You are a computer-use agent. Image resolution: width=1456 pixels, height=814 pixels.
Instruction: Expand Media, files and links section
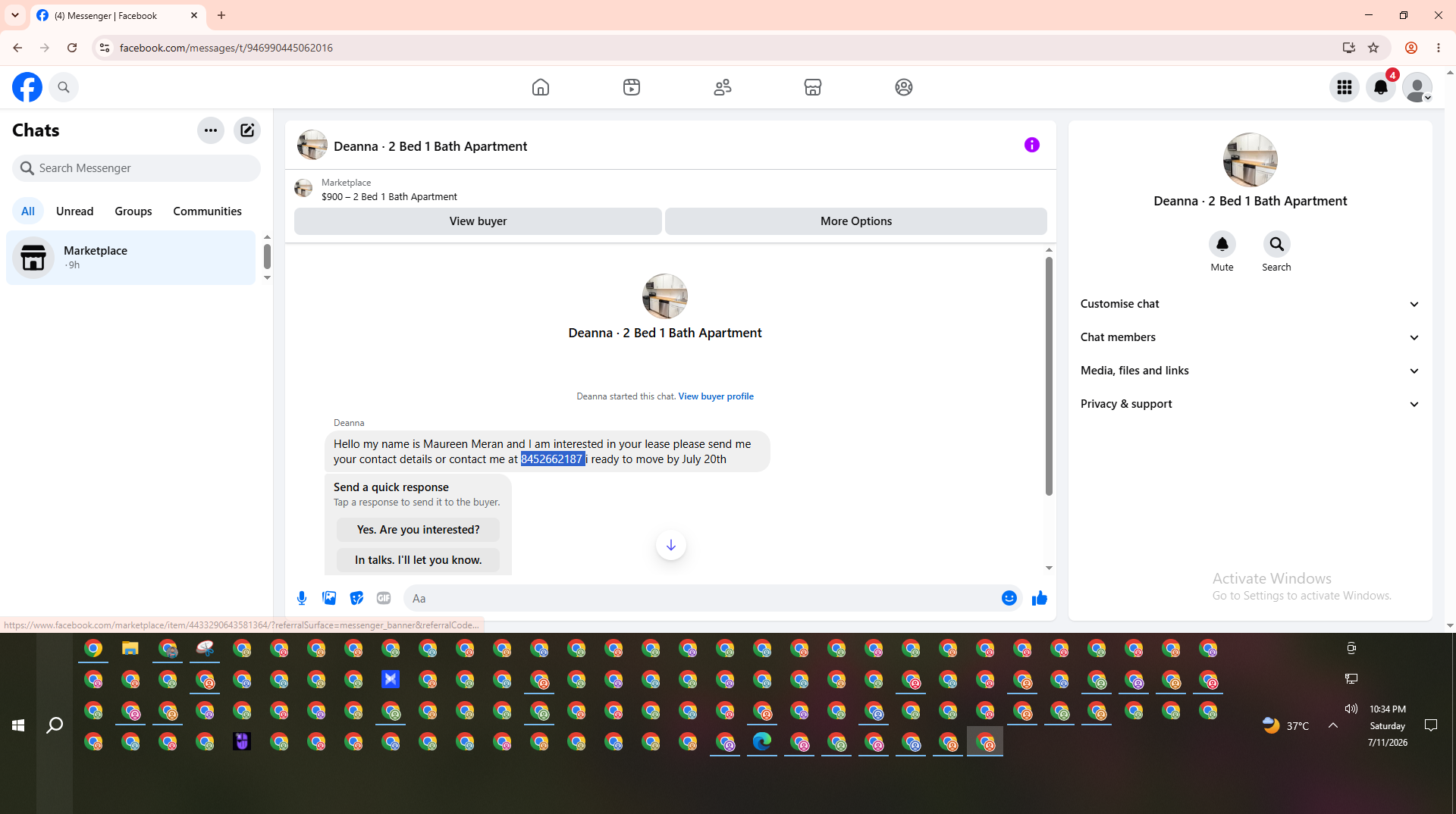tap(1250, 371)
